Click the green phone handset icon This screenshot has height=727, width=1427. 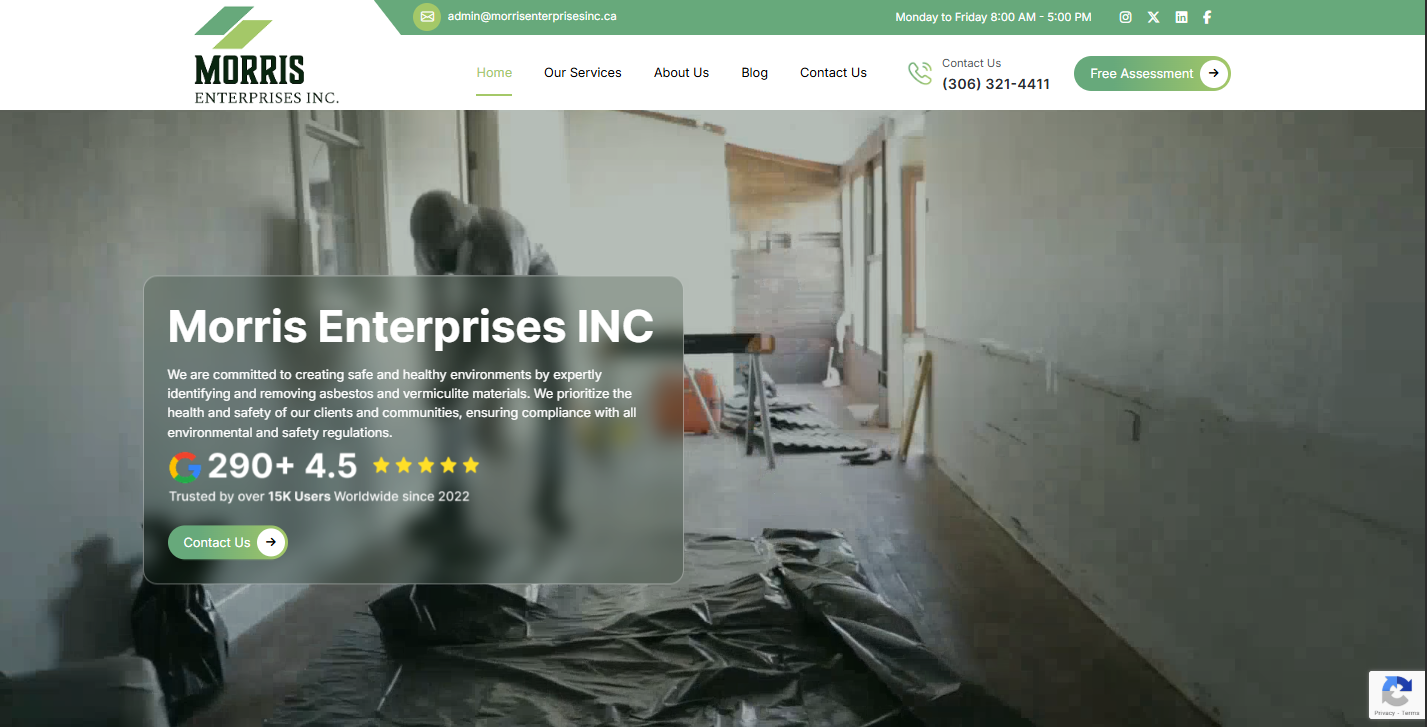pos(920,74)
